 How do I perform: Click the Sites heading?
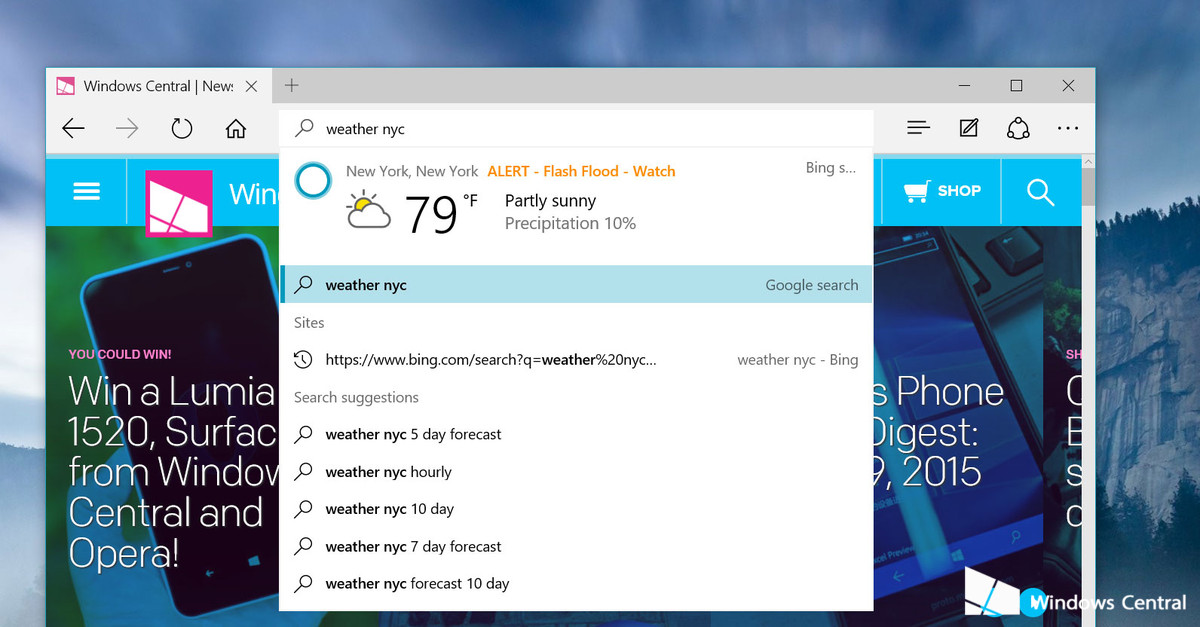(309, 323)
